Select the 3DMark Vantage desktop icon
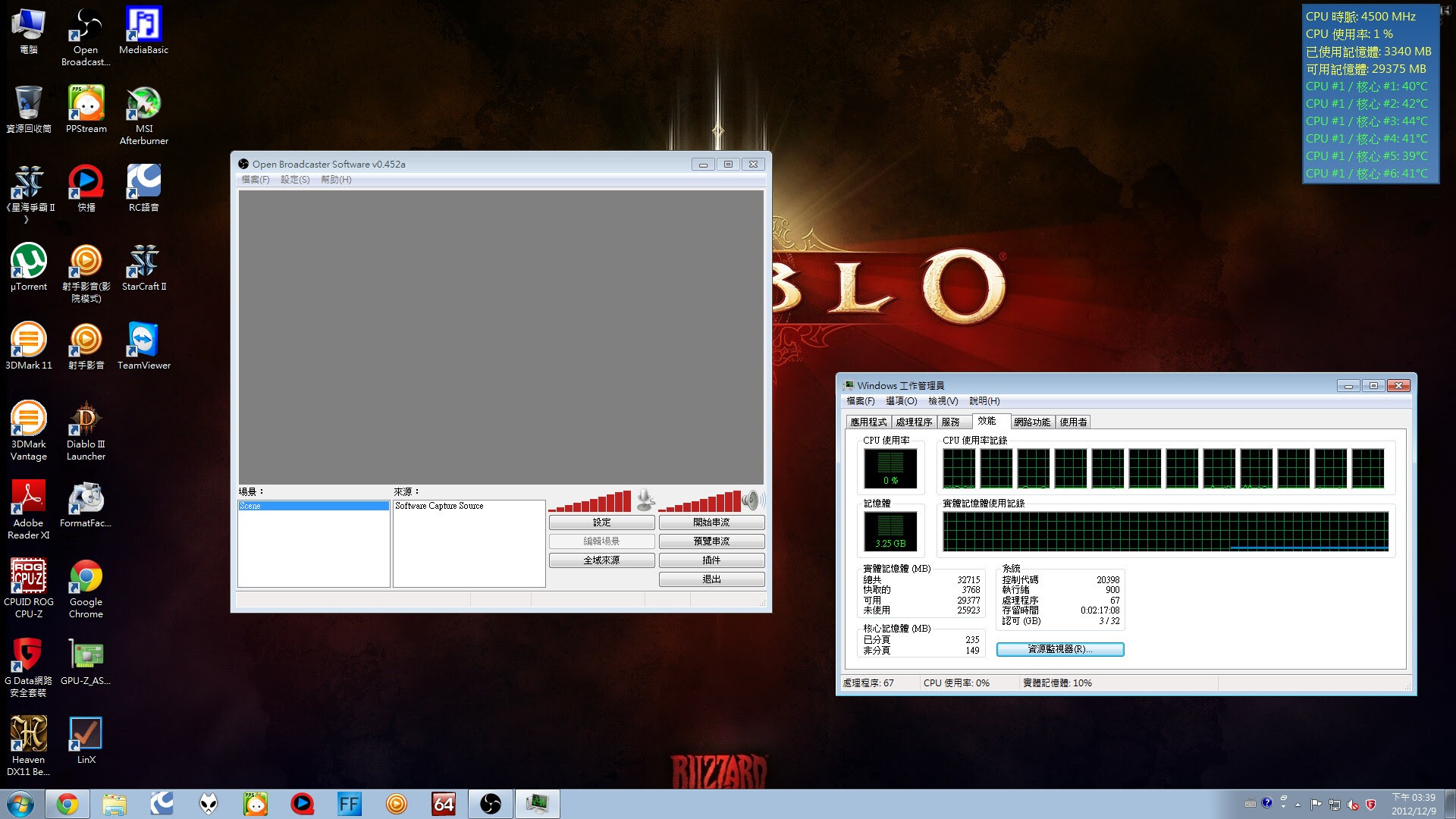The height and width of the screenshot is (819, 1456). 29,431
